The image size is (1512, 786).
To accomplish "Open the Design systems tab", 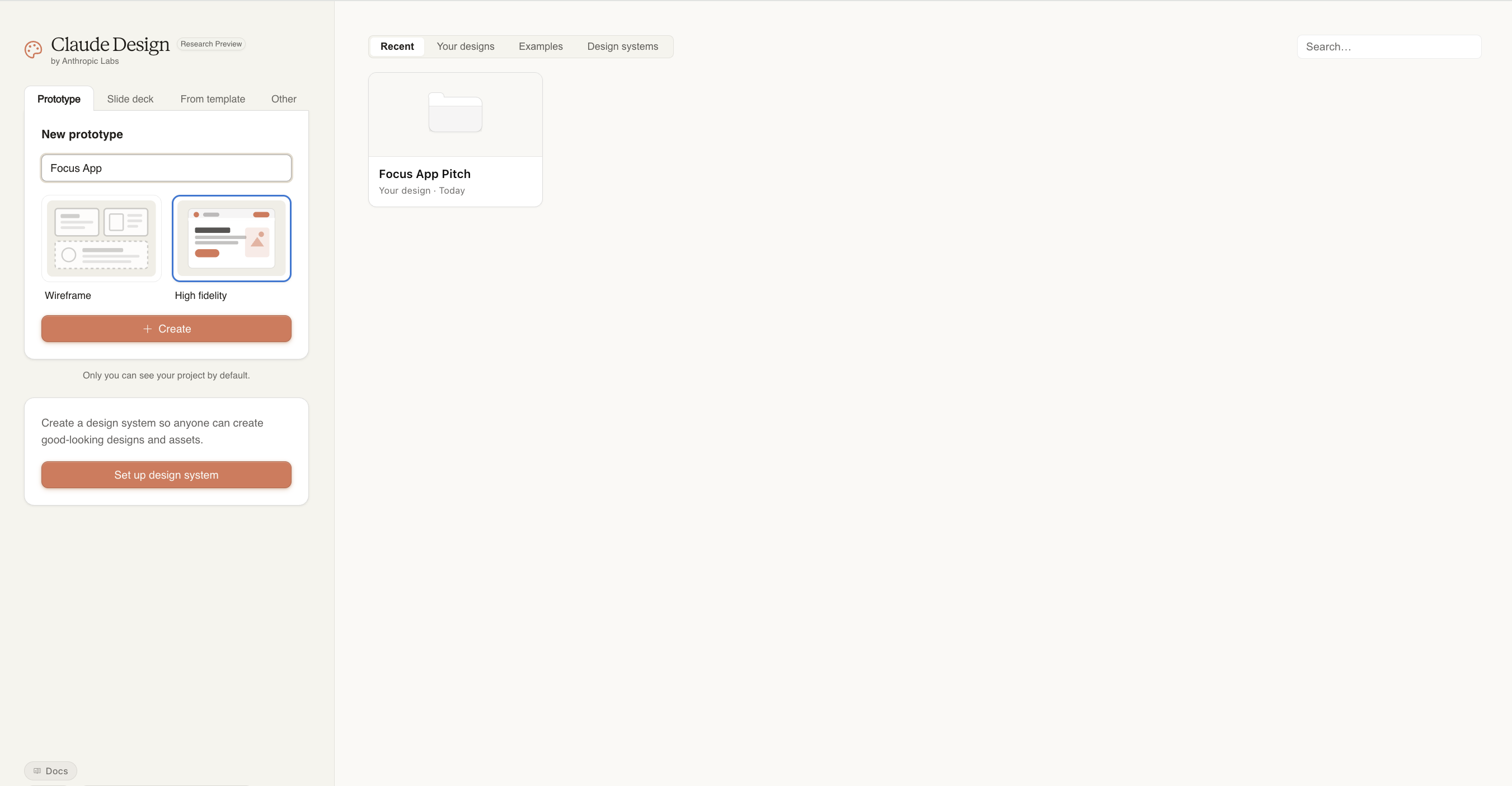I will (x=623, y=46).
